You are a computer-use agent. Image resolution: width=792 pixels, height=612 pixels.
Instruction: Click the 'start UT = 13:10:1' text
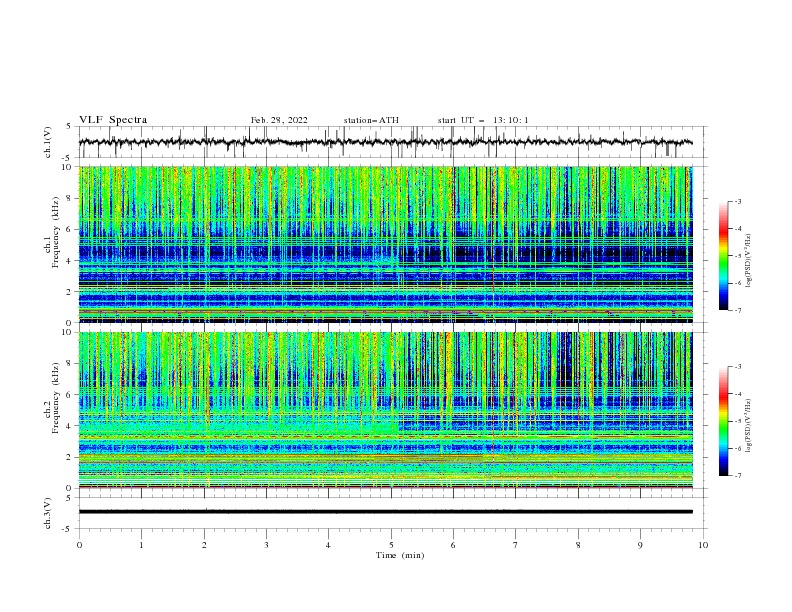click(483, 120)
